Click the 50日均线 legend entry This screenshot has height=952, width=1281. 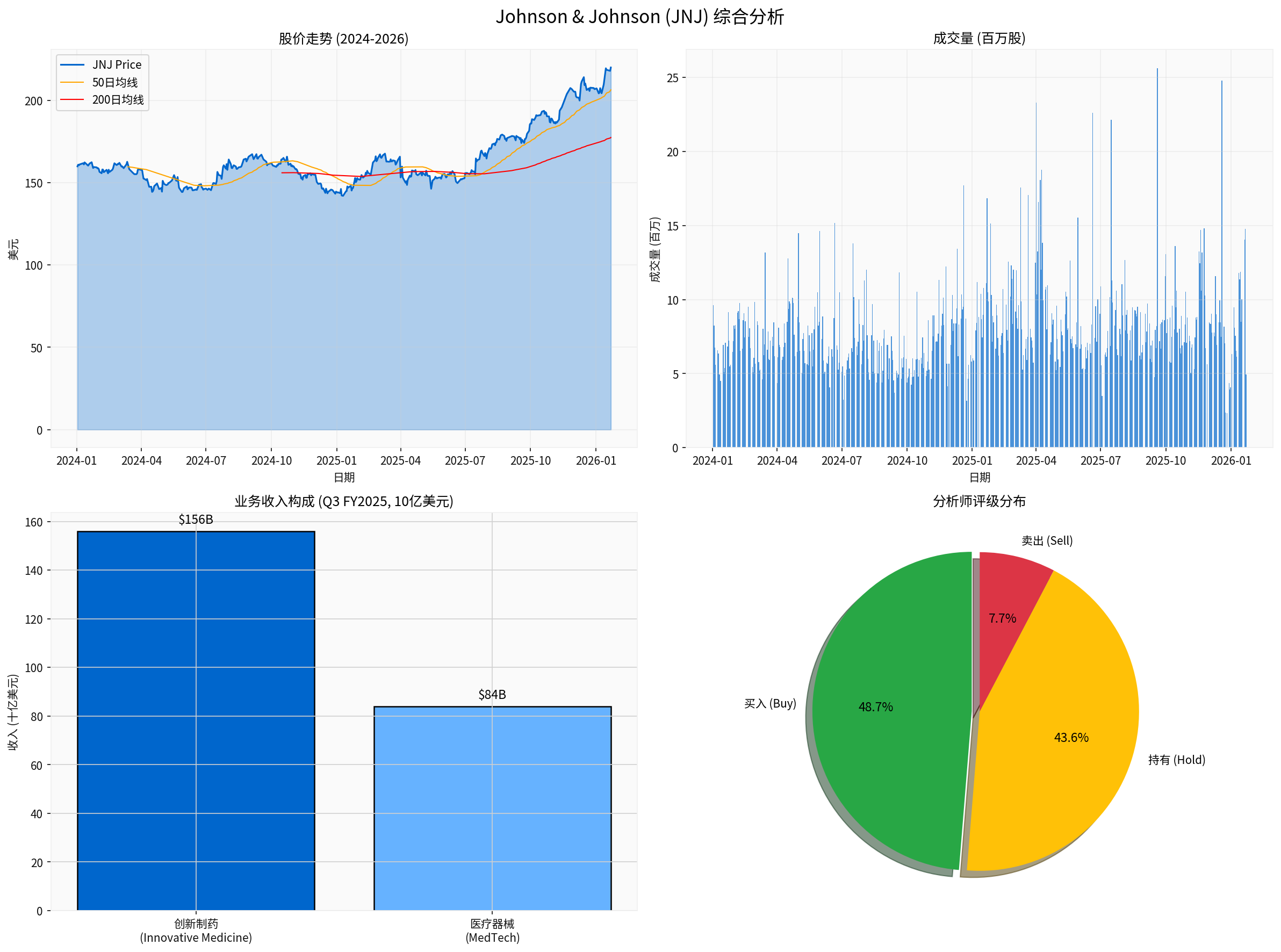[x=114, y=82]
